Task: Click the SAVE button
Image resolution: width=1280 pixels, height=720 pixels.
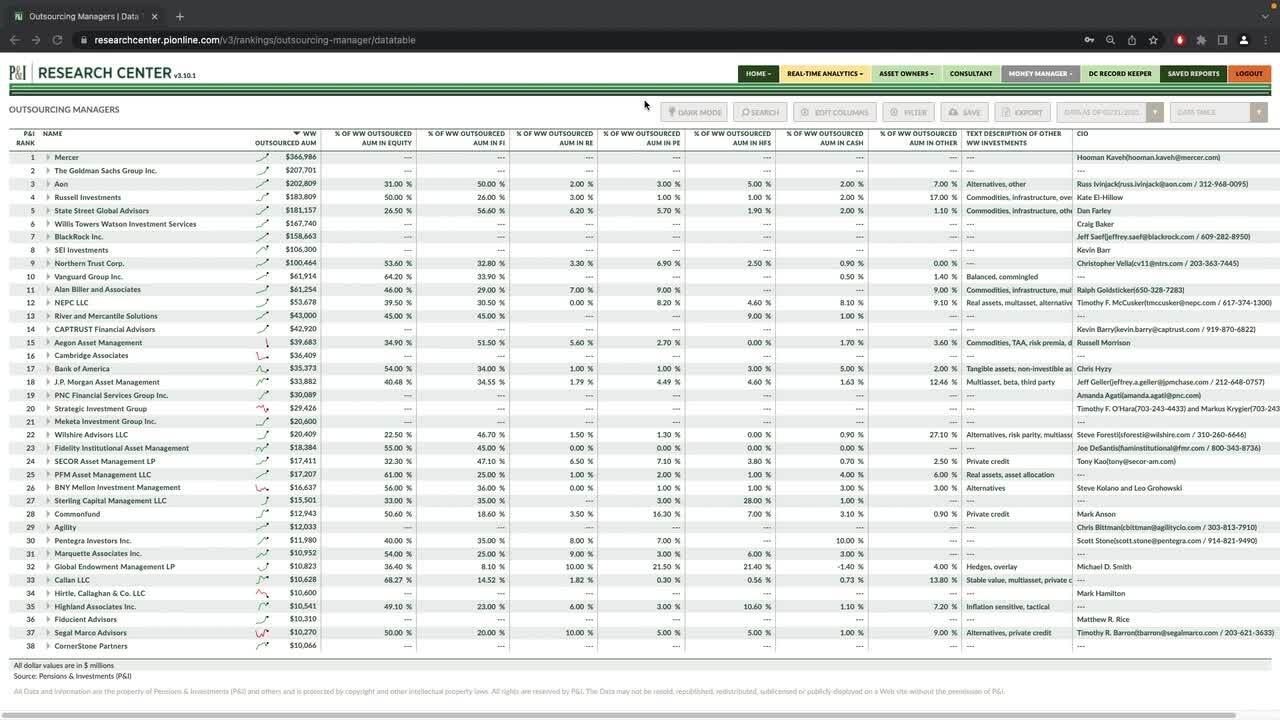Action: pos(965,112)
